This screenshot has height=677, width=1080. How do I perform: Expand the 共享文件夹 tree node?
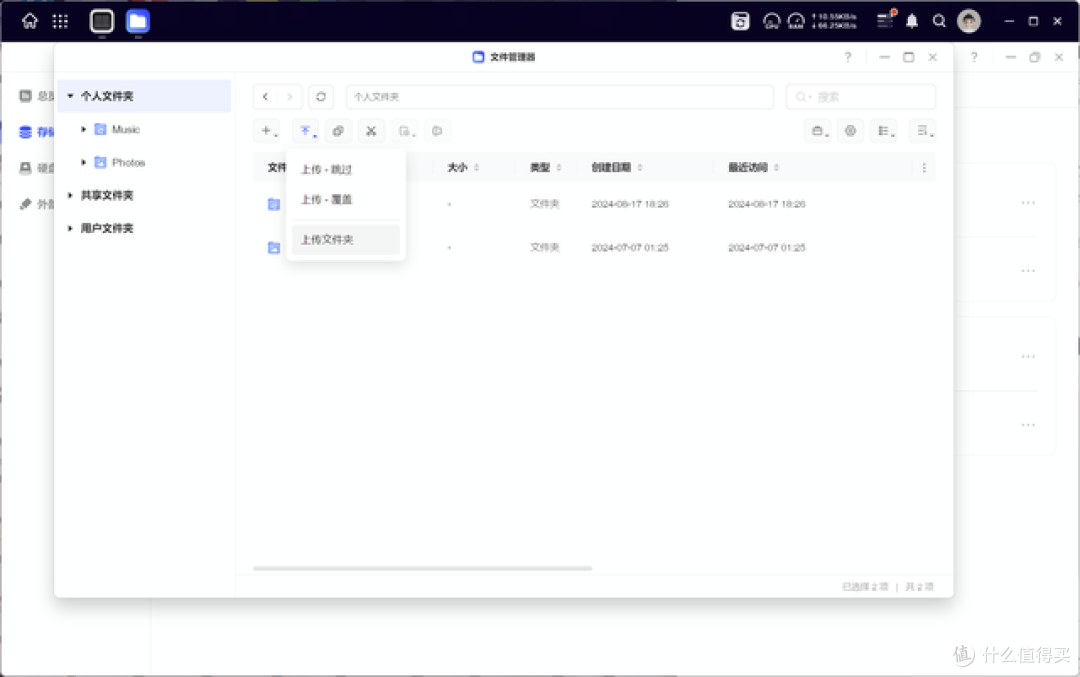point(70,195)
